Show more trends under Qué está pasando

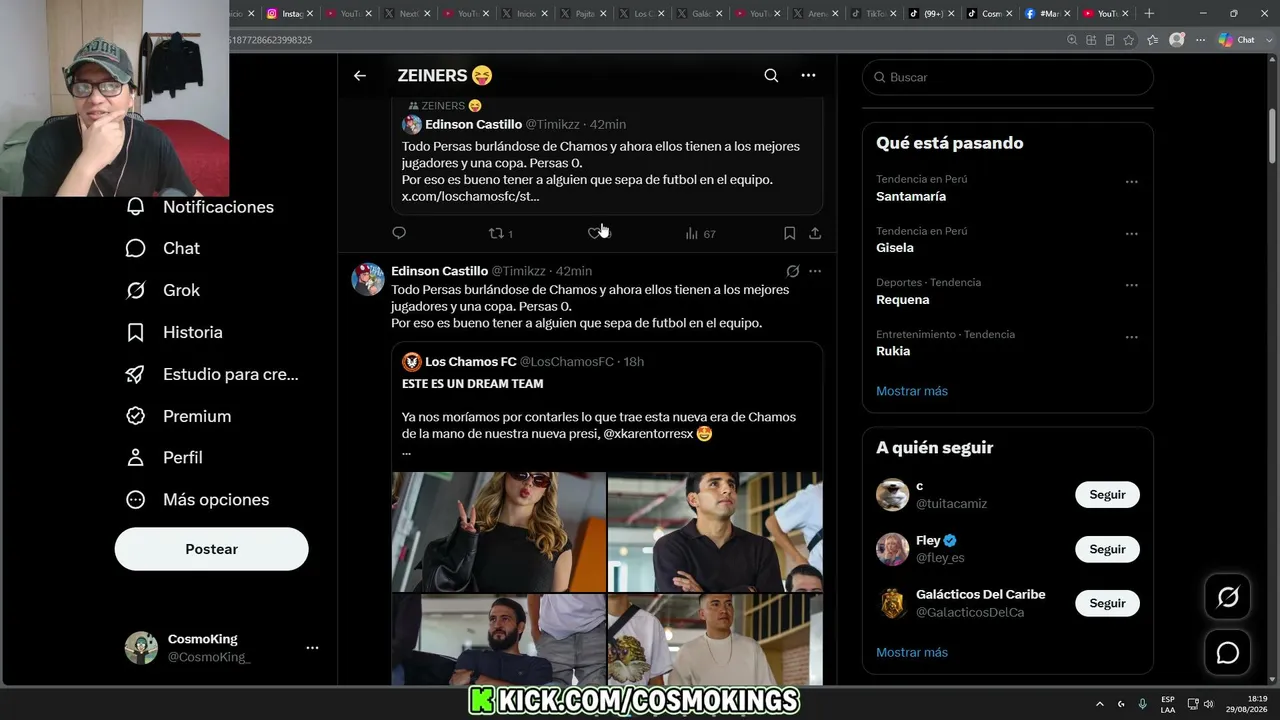(x=912, y=391)
